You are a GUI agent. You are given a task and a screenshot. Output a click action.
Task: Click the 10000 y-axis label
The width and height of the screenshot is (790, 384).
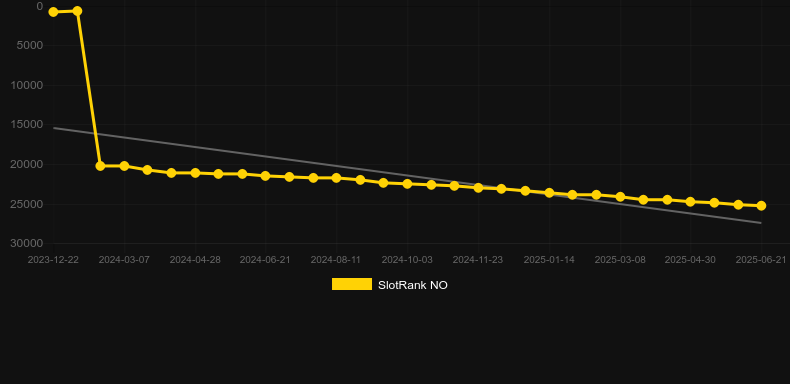[27, 85]
